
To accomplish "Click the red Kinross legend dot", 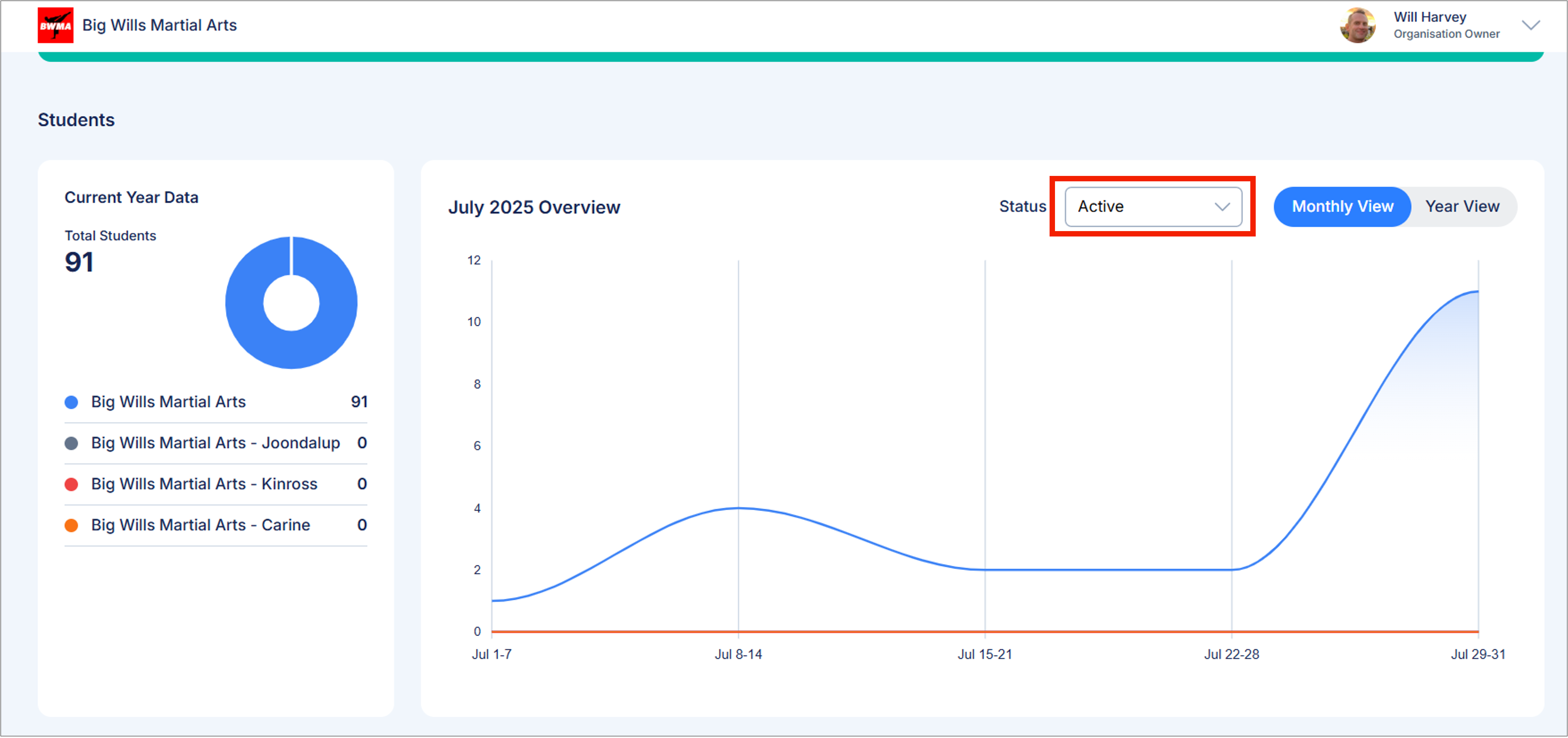I will tap(71, 484).
